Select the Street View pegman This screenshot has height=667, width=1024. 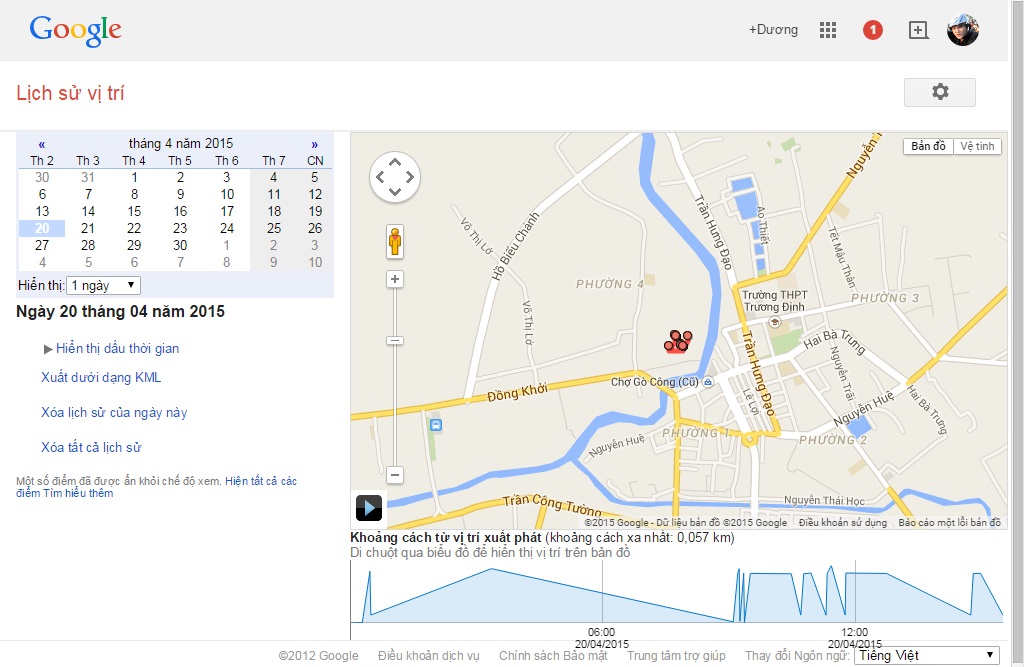(395, 242)
